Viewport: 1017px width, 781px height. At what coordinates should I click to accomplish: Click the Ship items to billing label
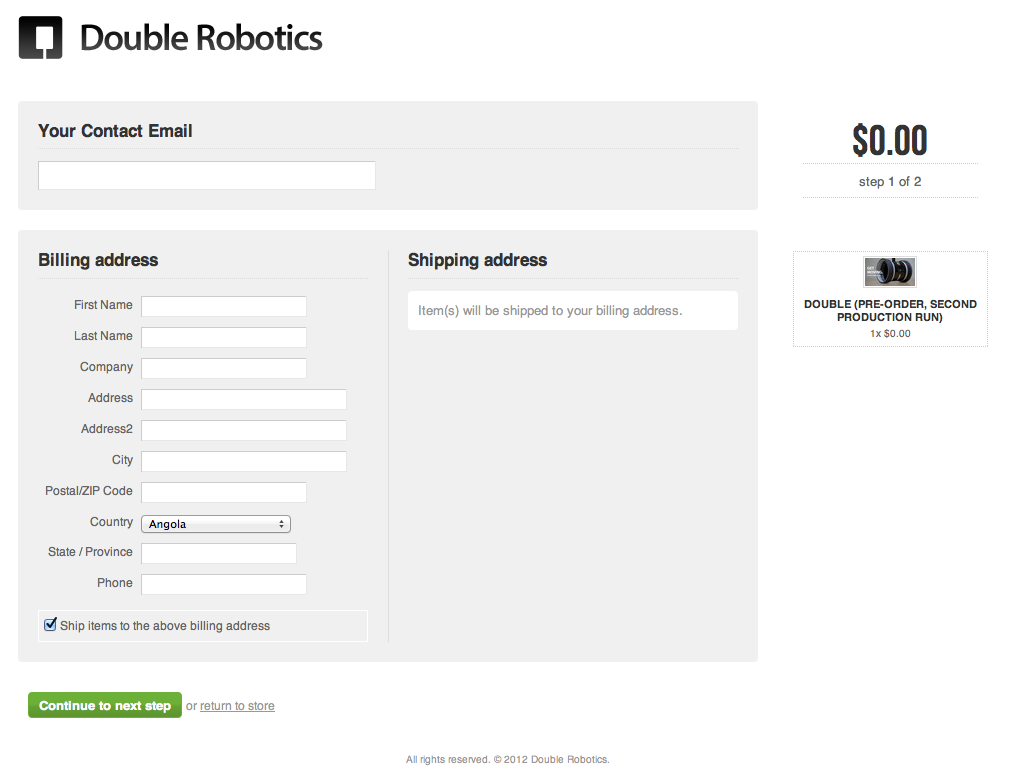(165, 625)
